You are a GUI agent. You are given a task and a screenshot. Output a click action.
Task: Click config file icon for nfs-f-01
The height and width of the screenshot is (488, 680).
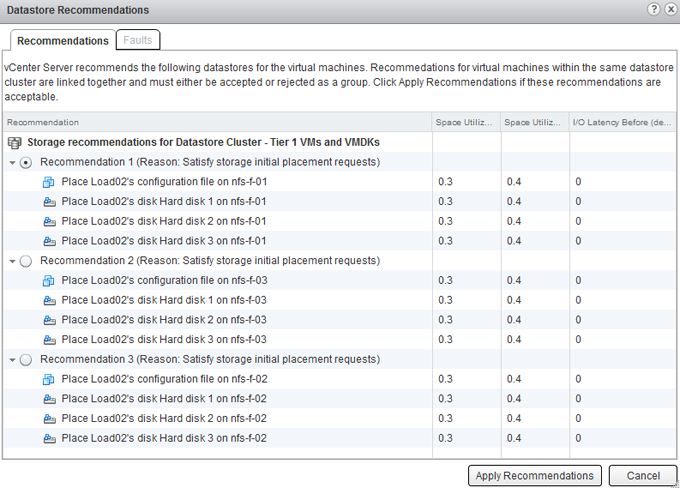(49, 182)
